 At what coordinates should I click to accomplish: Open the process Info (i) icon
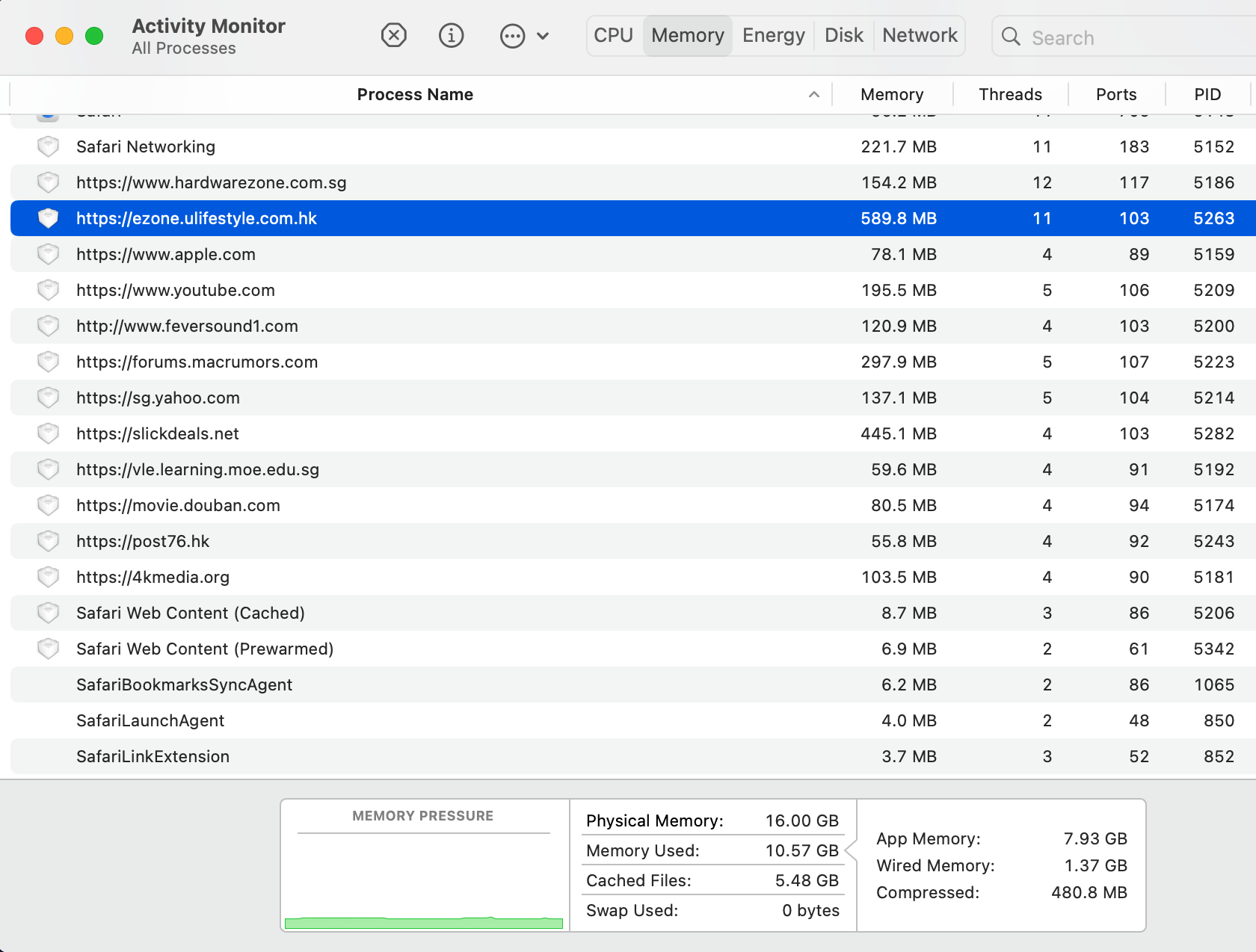[452, 35]
